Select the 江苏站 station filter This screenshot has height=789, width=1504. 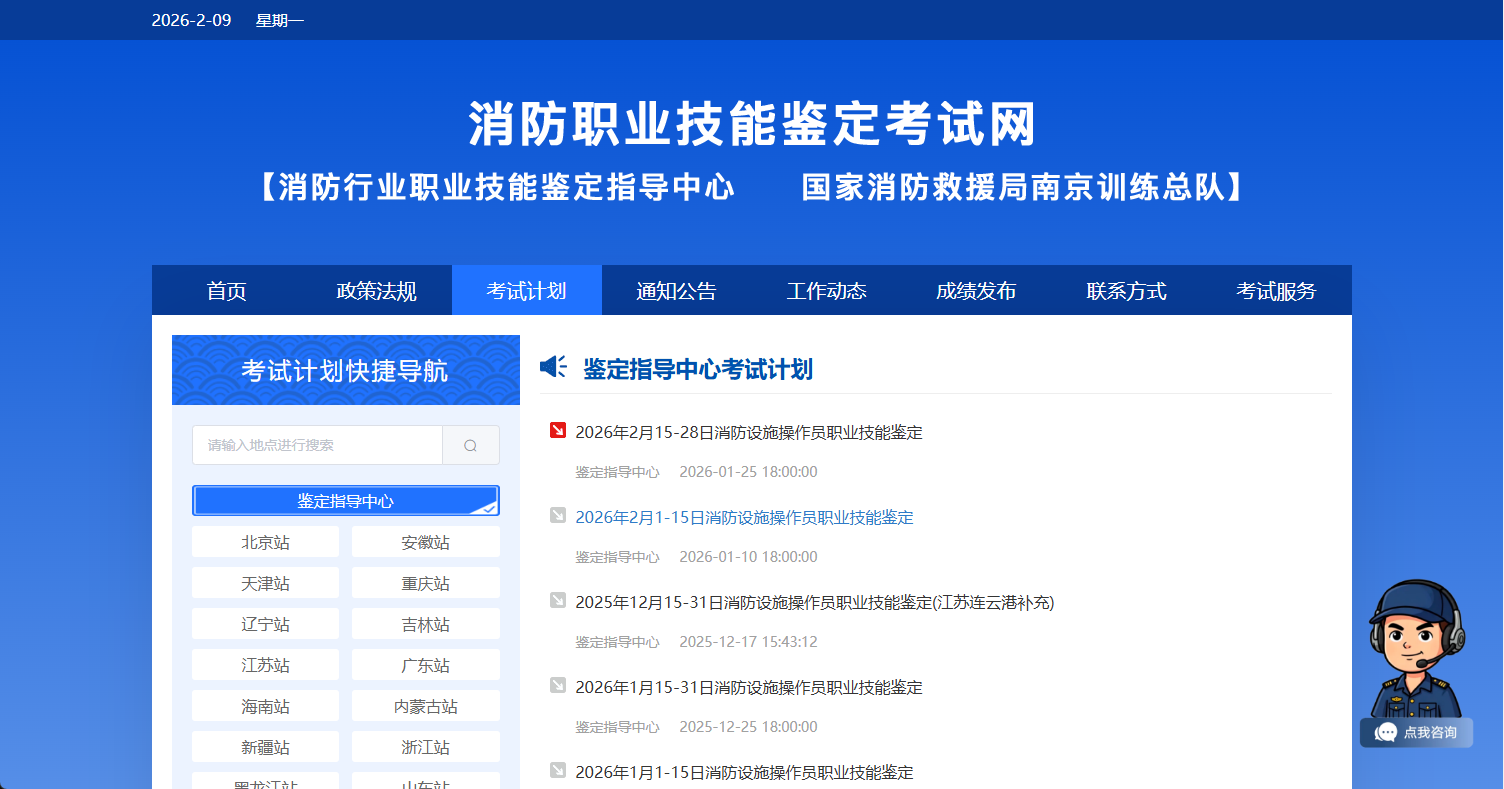tap(265, 664)
